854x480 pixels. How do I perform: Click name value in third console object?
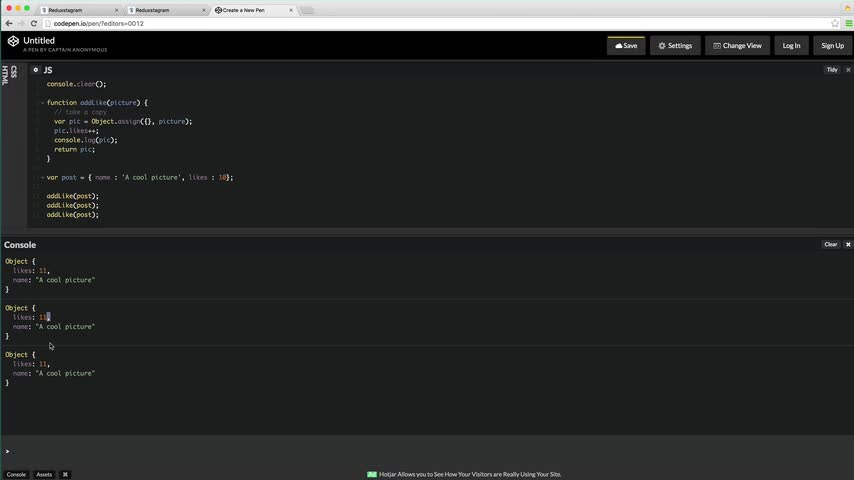(65, 374)
